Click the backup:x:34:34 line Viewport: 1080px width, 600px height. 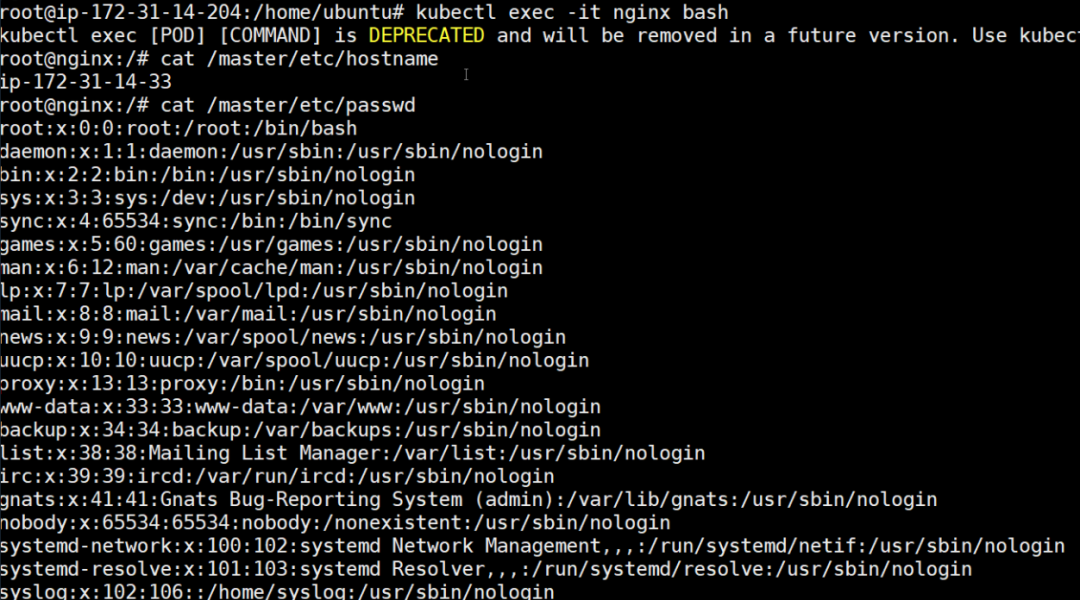pyautogui.click(x=300, y=430)
